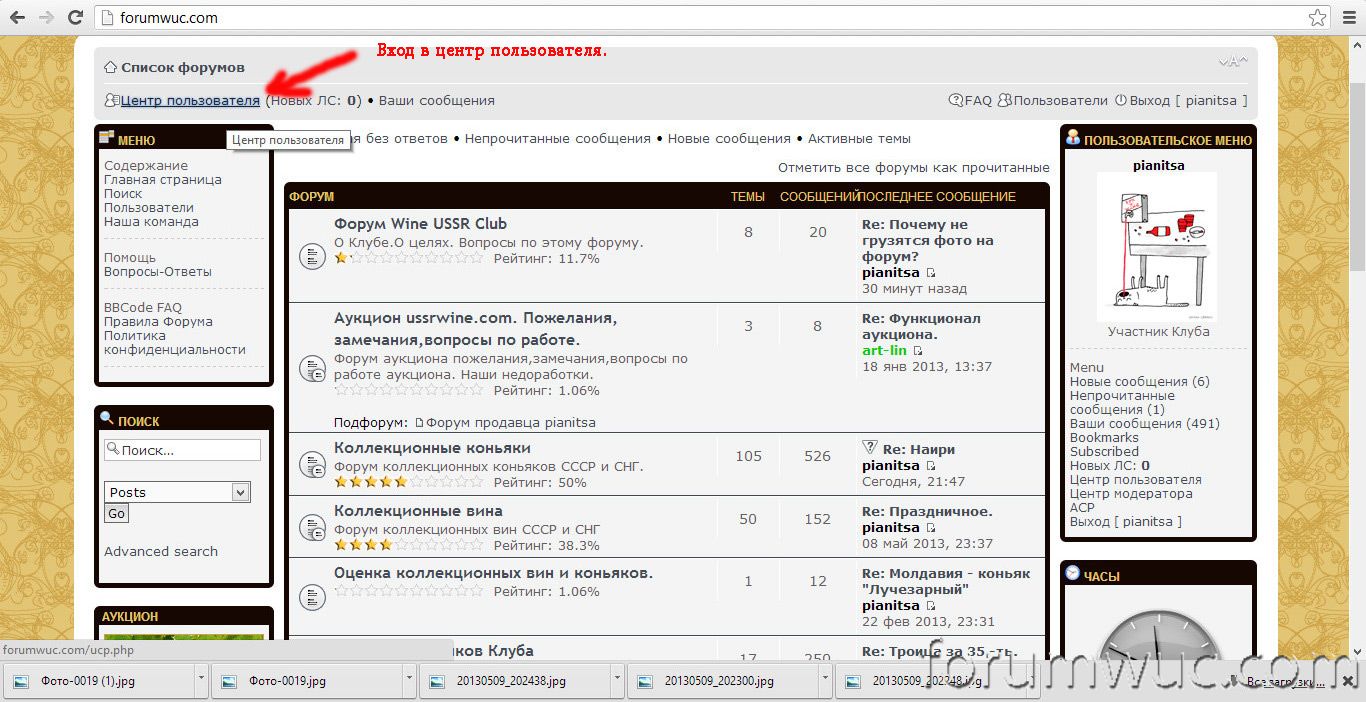
Task: Click forum icon beside Коллекционные коньяки
Action: 312,465
